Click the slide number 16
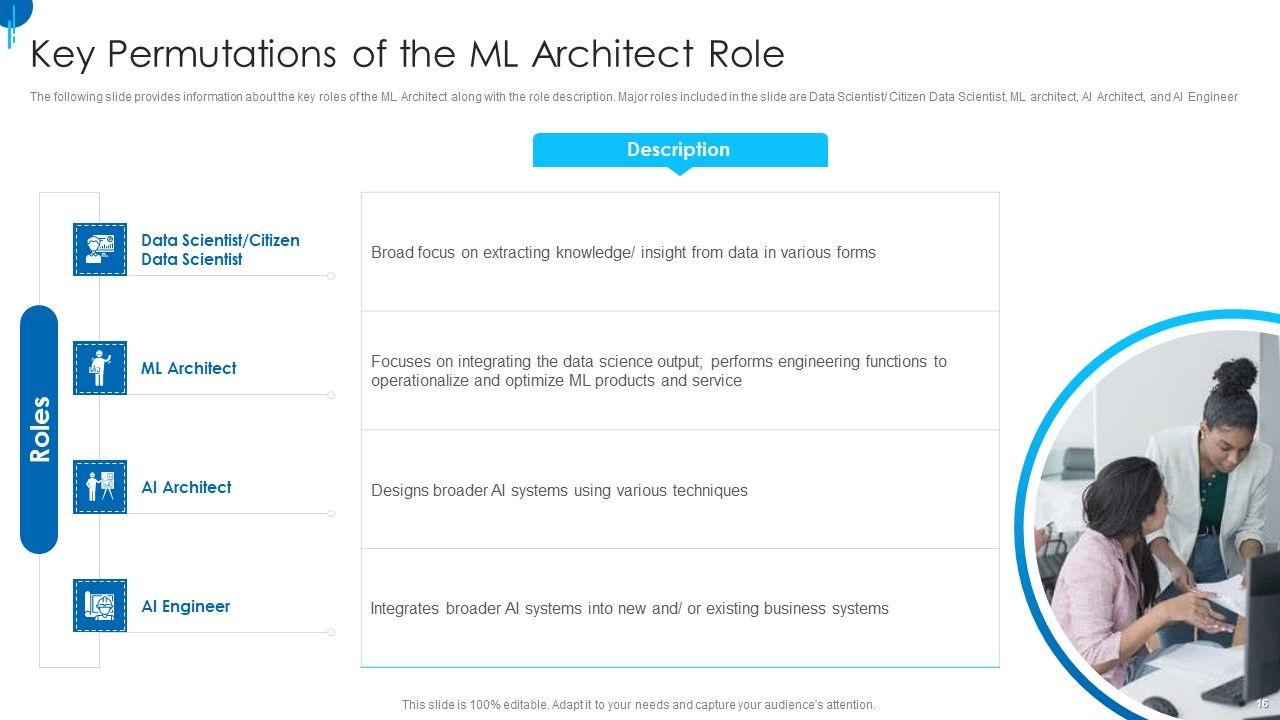The height and width of the screenshot is (720, 1280). [1262, 704]
